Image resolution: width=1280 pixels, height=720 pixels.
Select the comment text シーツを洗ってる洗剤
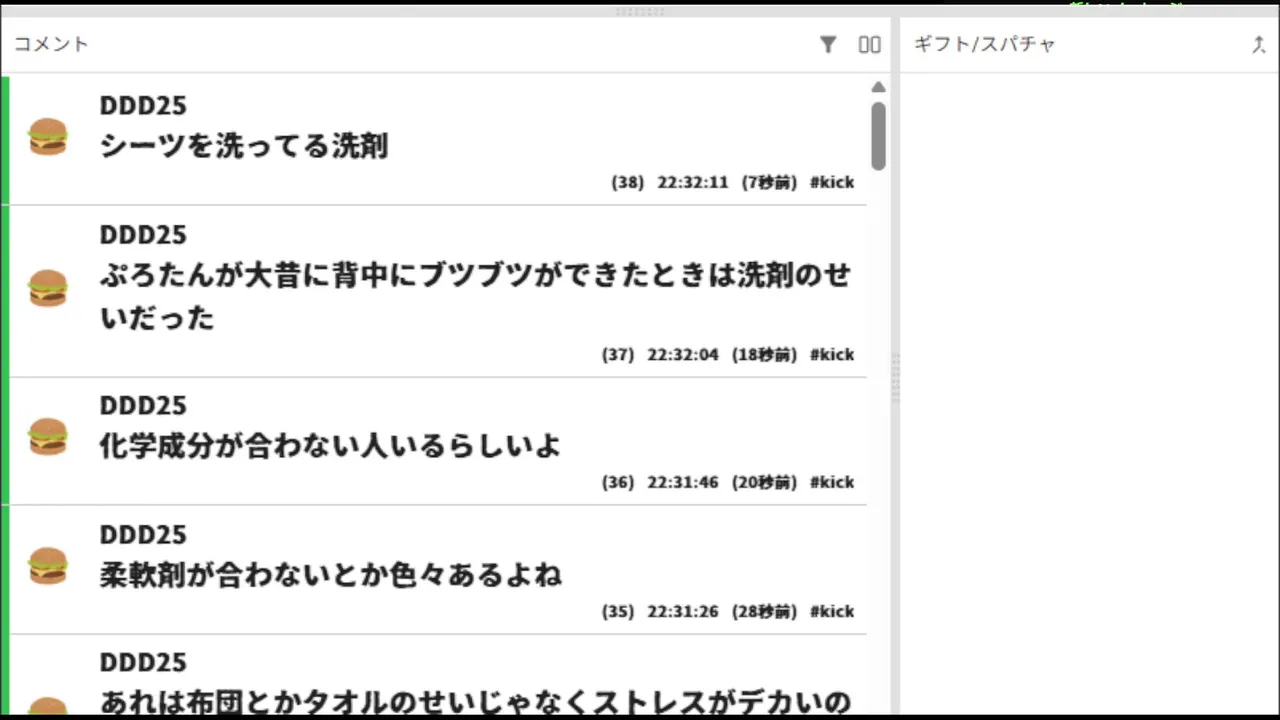click(244, 146)
